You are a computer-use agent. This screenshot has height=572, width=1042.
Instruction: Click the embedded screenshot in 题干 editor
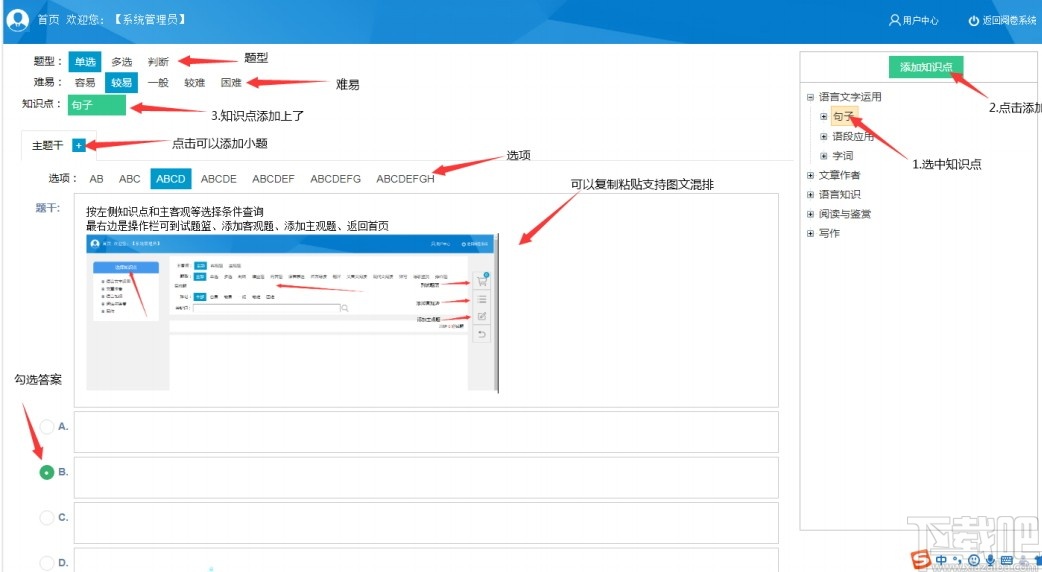click(292, 312)
